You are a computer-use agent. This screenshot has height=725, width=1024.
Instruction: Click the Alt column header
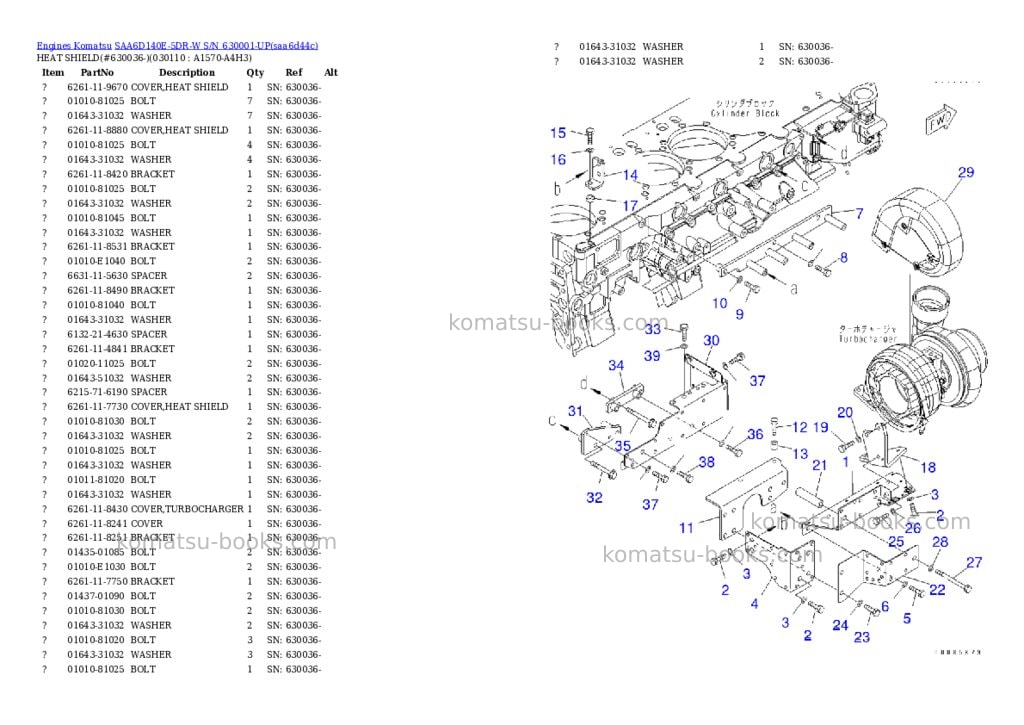tap(330, 72)
